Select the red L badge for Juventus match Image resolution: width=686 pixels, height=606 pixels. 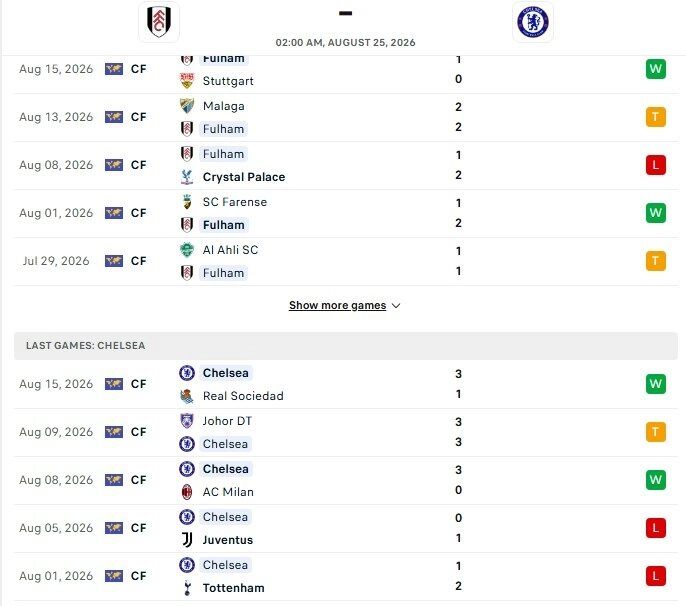655,528
